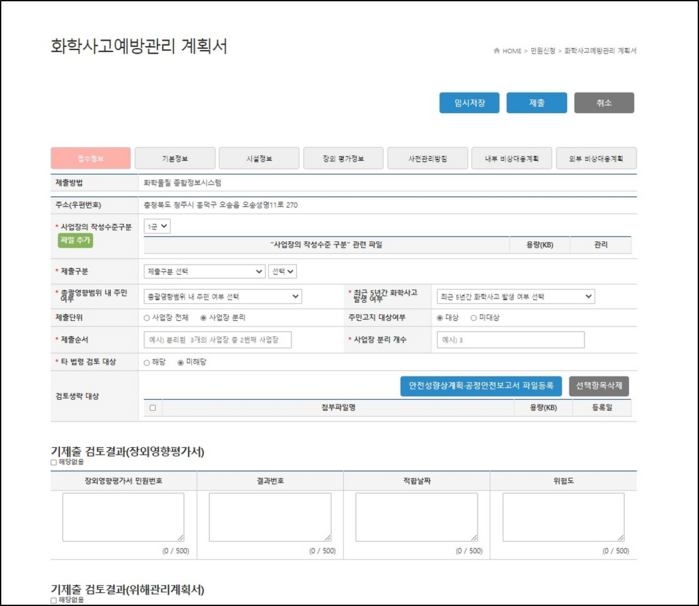Cancel with the 취소 button
Screen dimensions: 699x606
click(604, 103)
